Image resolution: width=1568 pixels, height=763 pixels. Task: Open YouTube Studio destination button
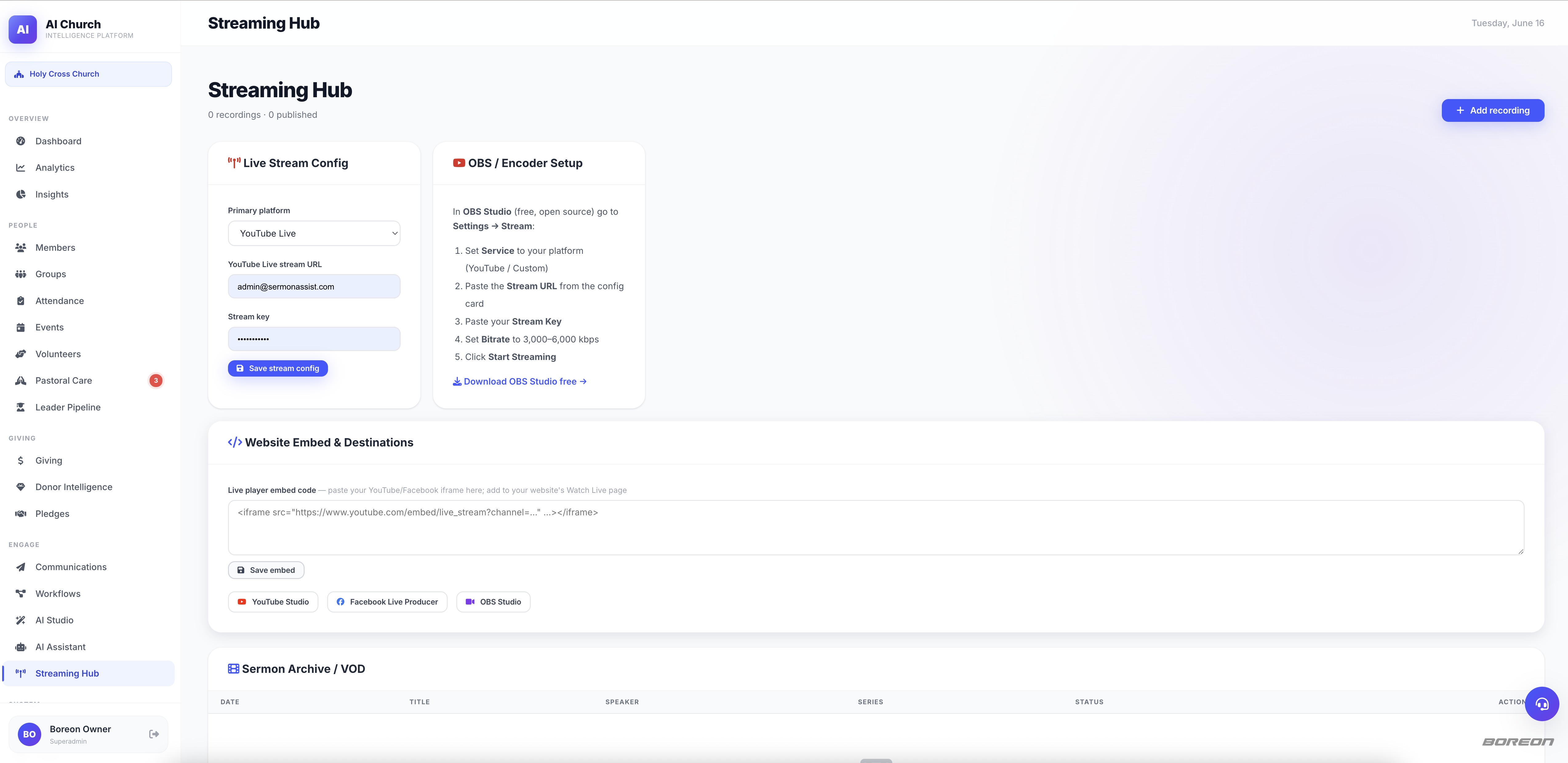click(x=273, y=602)
